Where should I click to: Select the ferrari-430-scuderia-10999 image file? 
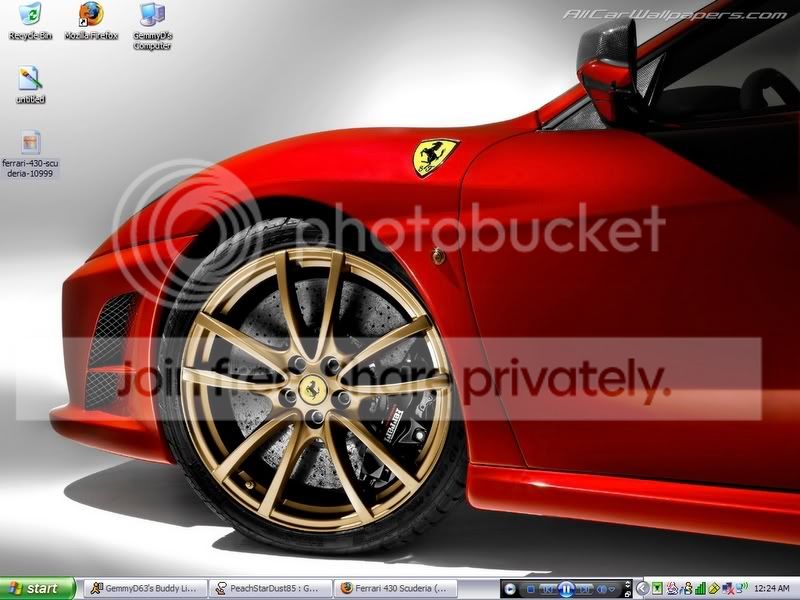pyautogui.click(x=30, y=144)
